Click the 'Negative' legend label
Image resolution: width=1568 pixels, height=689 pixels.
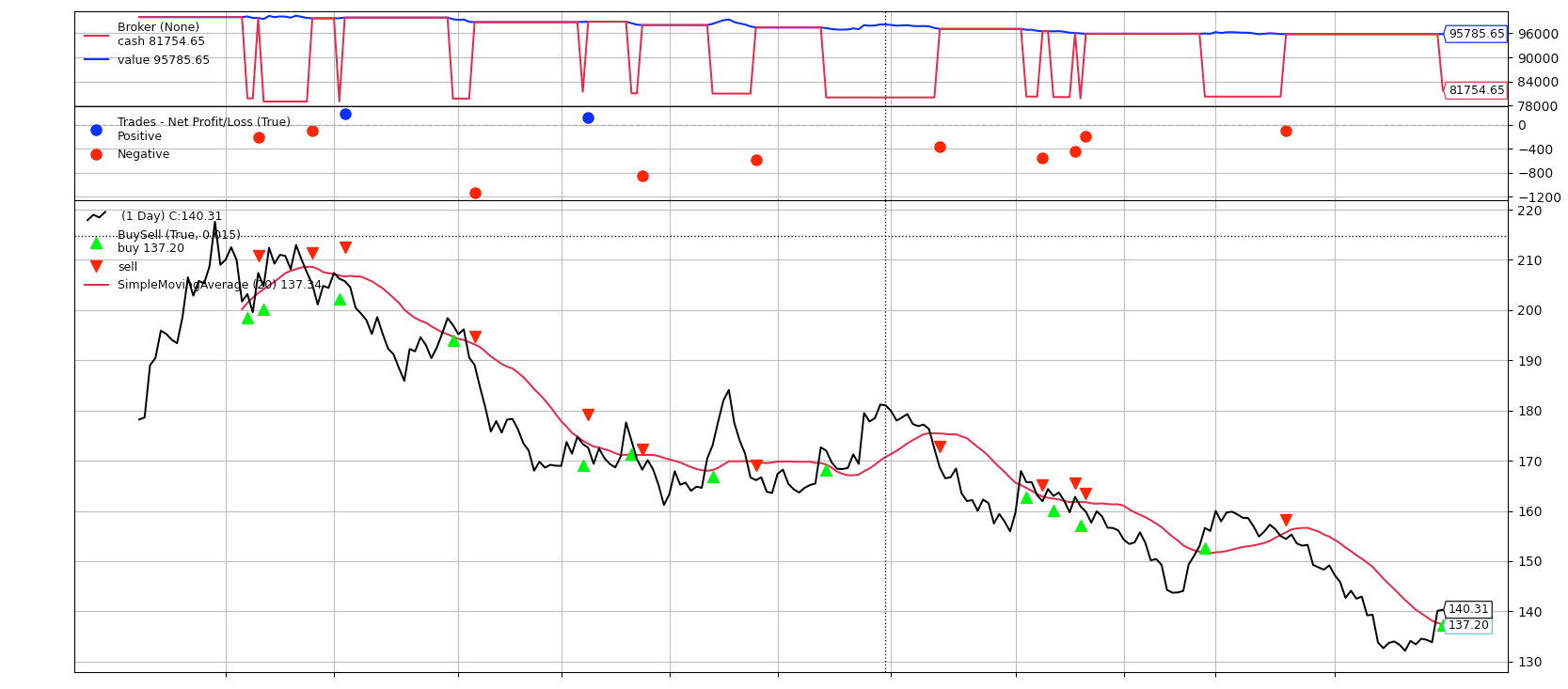pos(143,154)
